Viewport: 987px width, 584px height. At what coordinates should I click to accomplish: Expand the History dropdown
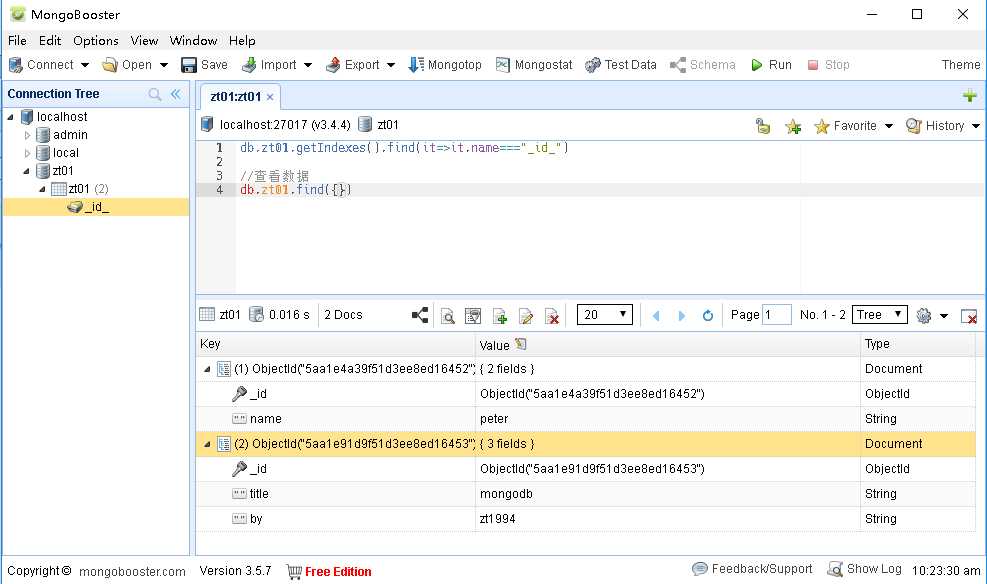click(x=976, y=126)
